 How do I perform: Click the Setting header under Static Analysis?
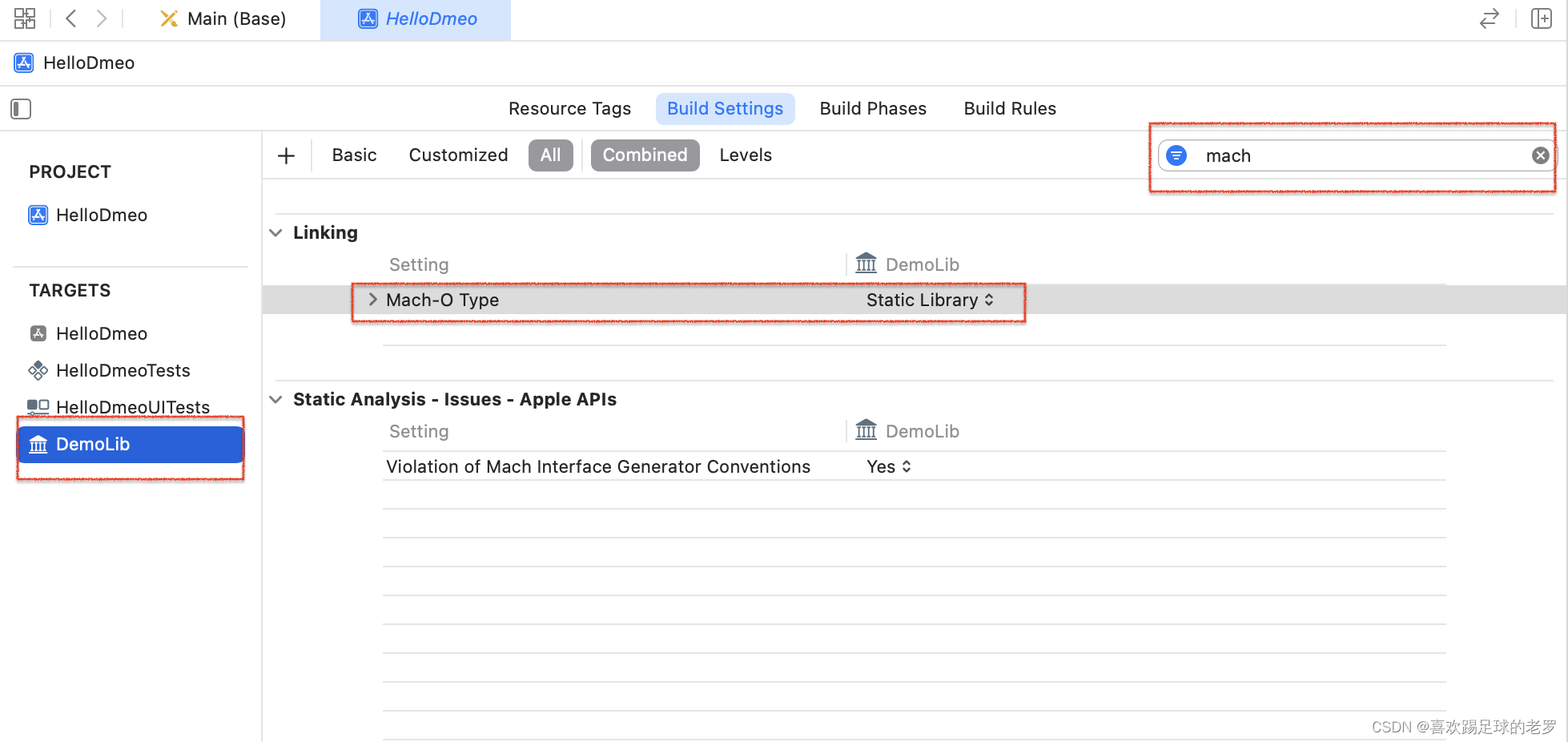(x=419, y=431)
